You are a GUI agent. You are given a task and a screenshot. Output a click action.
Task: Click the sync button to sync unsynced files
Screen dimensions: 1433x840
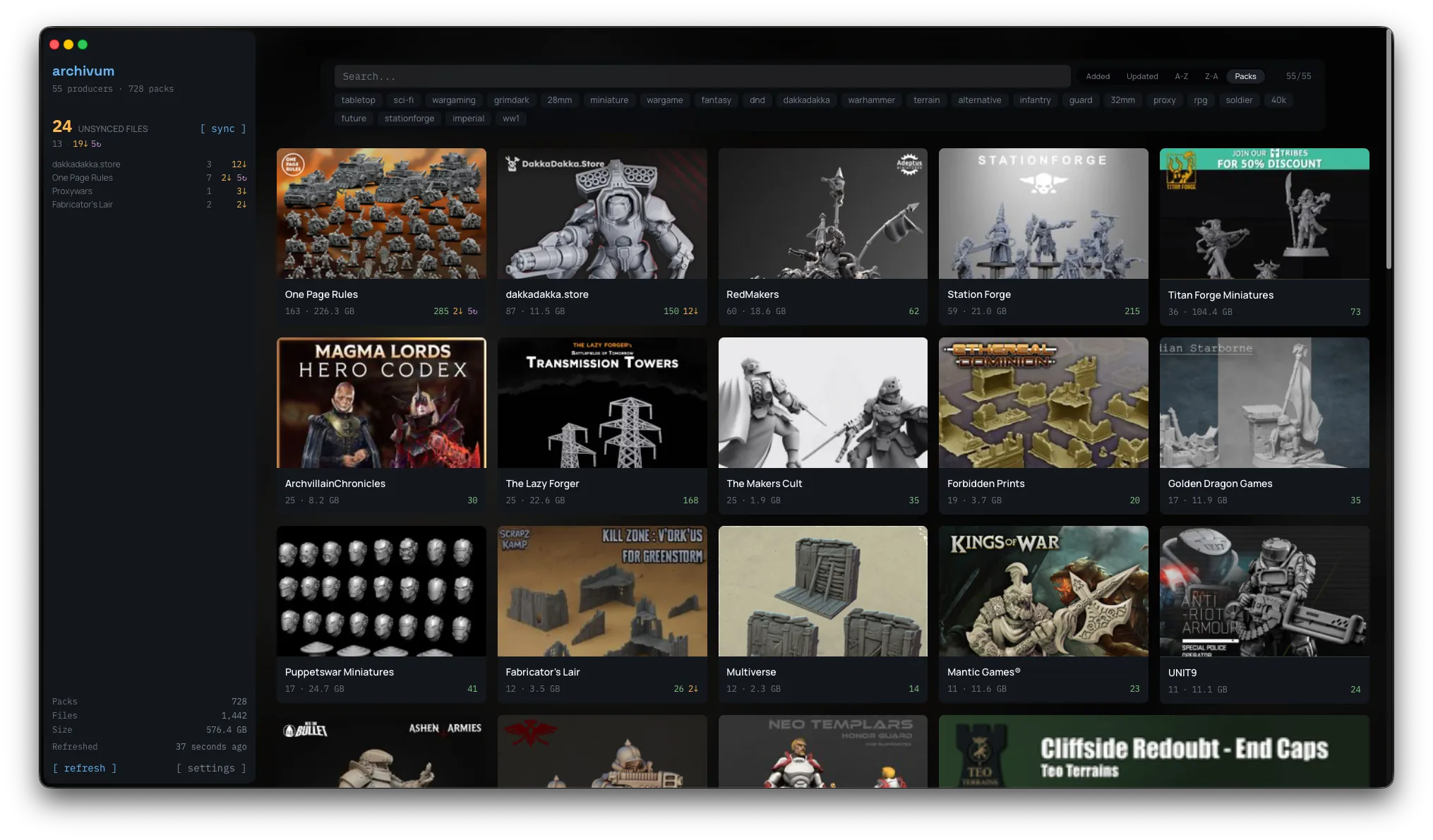224,128
